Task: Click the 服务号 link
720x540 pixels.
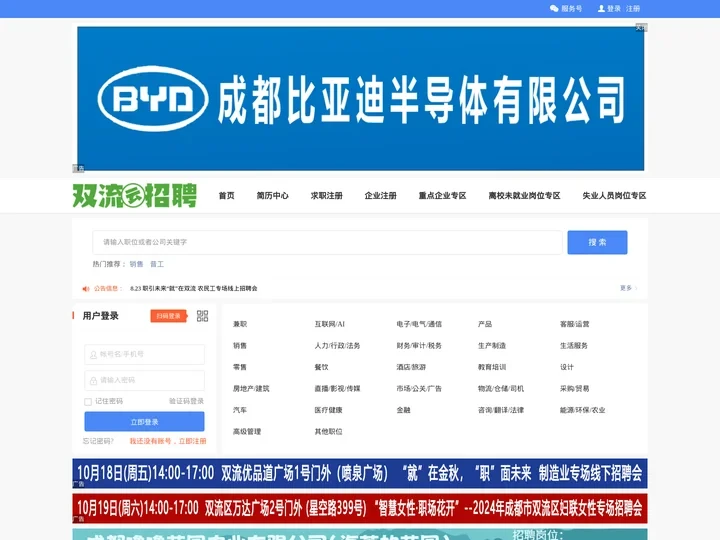Action: (x=572, y=9)
